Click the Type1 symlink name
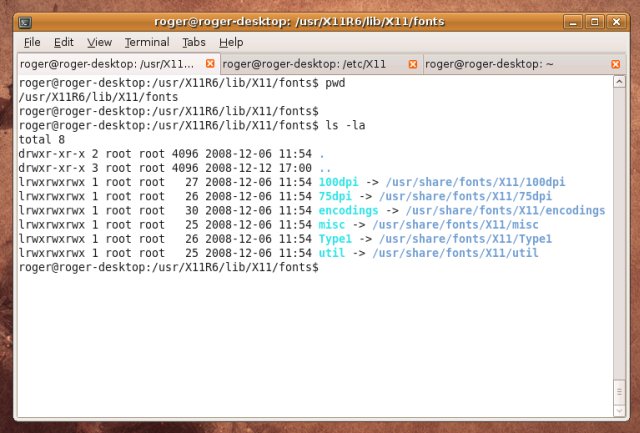 pyautogui.click(x=335, y=239)
